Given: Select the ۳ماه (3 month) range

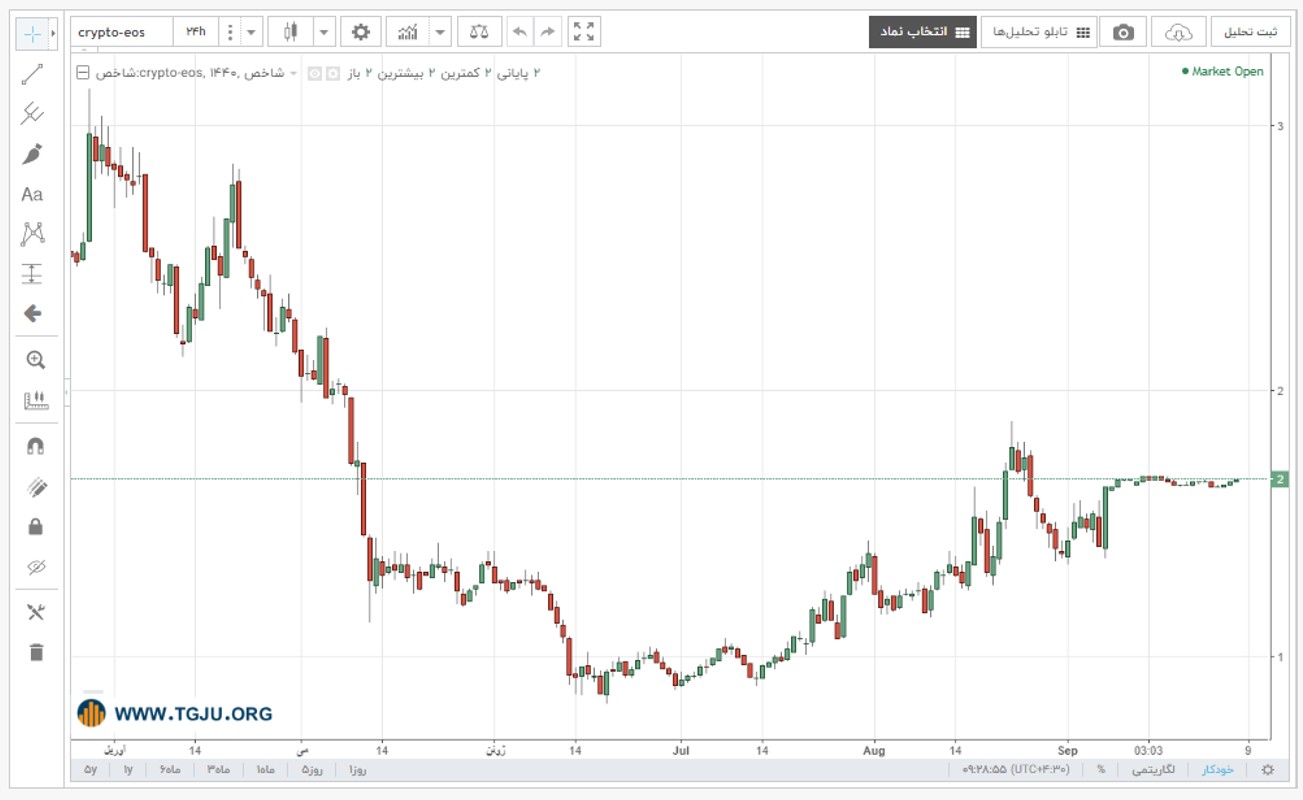Looking at the screenshot, I should 218,769.
